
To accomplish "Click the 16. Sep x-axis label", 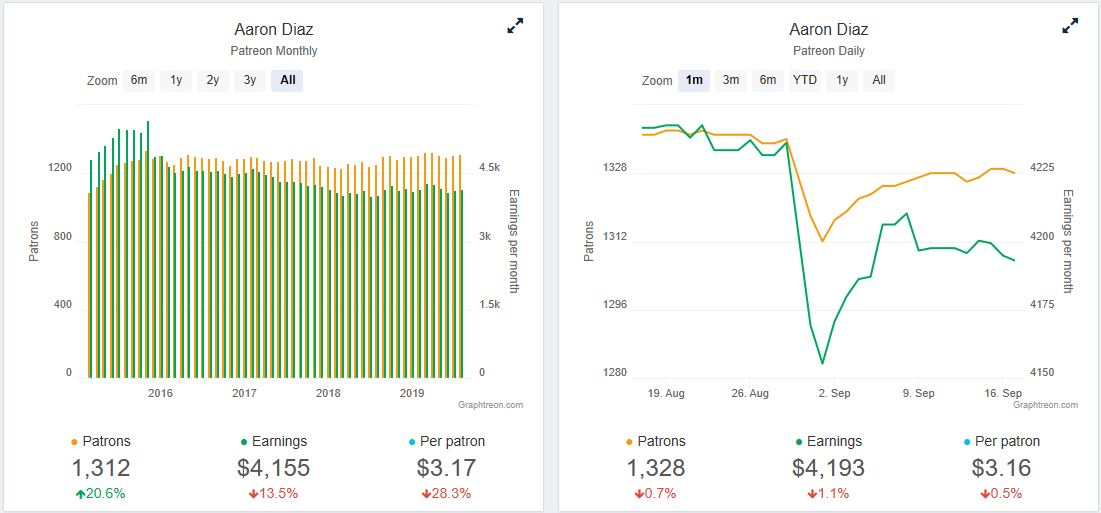I will [x=1003, y=394].
